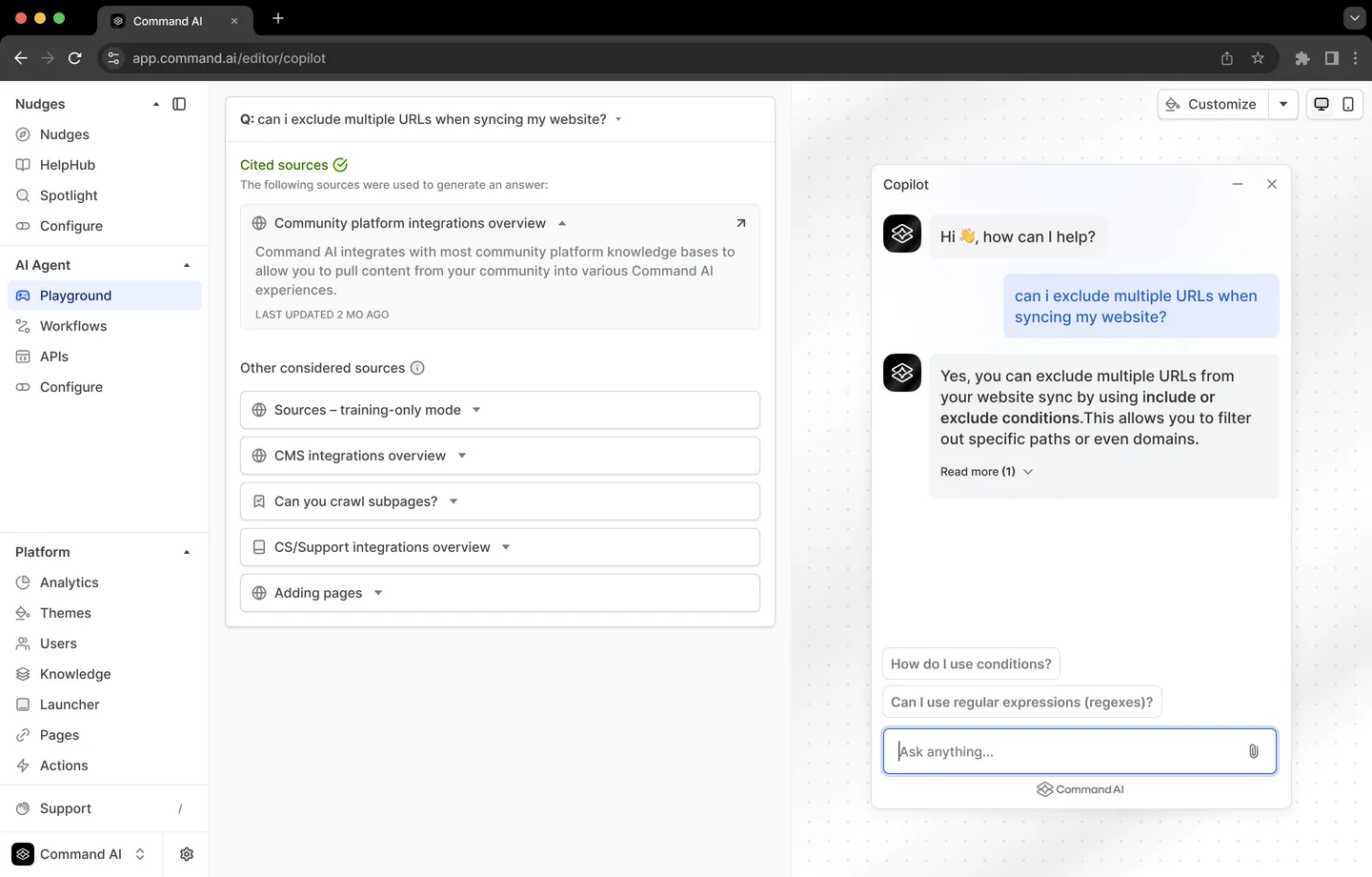The width and height of the screenshot is (1372, 877).
Task: Click the address bar URL
Action: pos(229,58)
